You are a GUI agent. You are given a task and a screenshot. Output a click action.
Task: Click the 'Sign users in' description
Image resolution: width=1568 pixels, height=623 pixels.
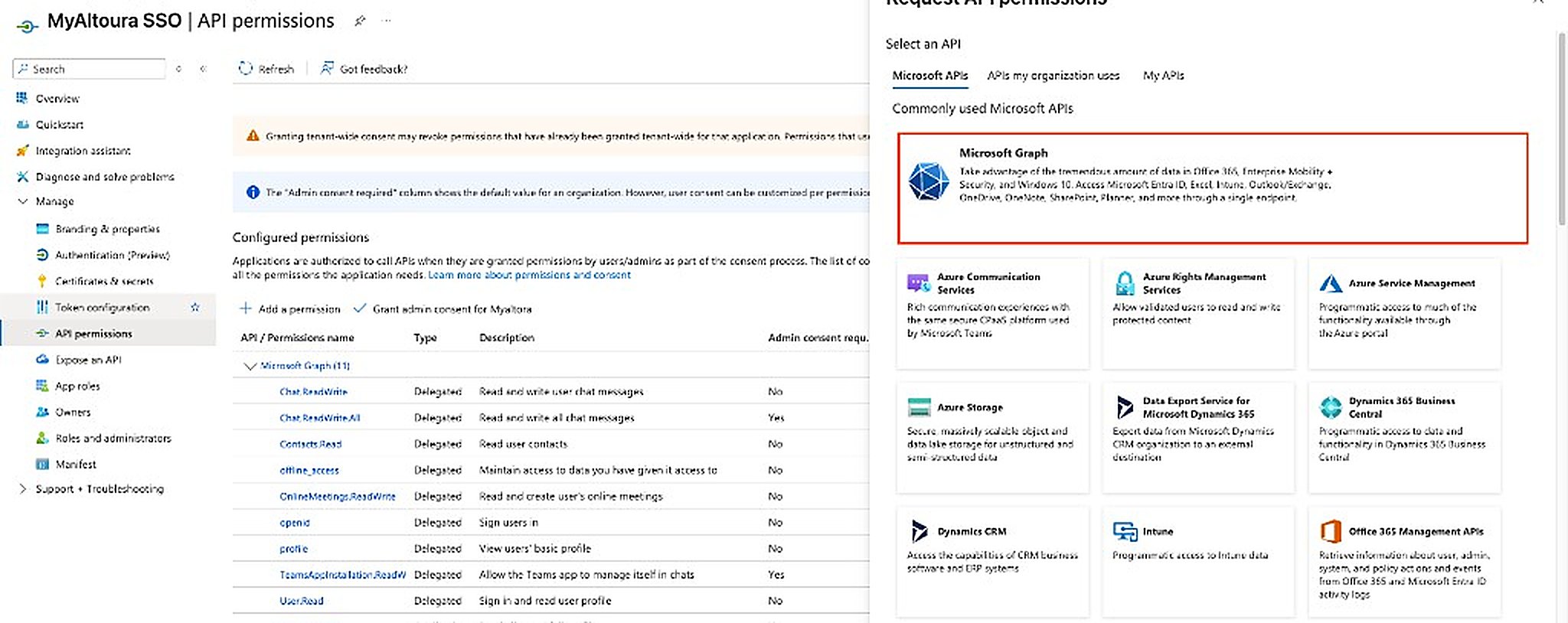point(508,522)
